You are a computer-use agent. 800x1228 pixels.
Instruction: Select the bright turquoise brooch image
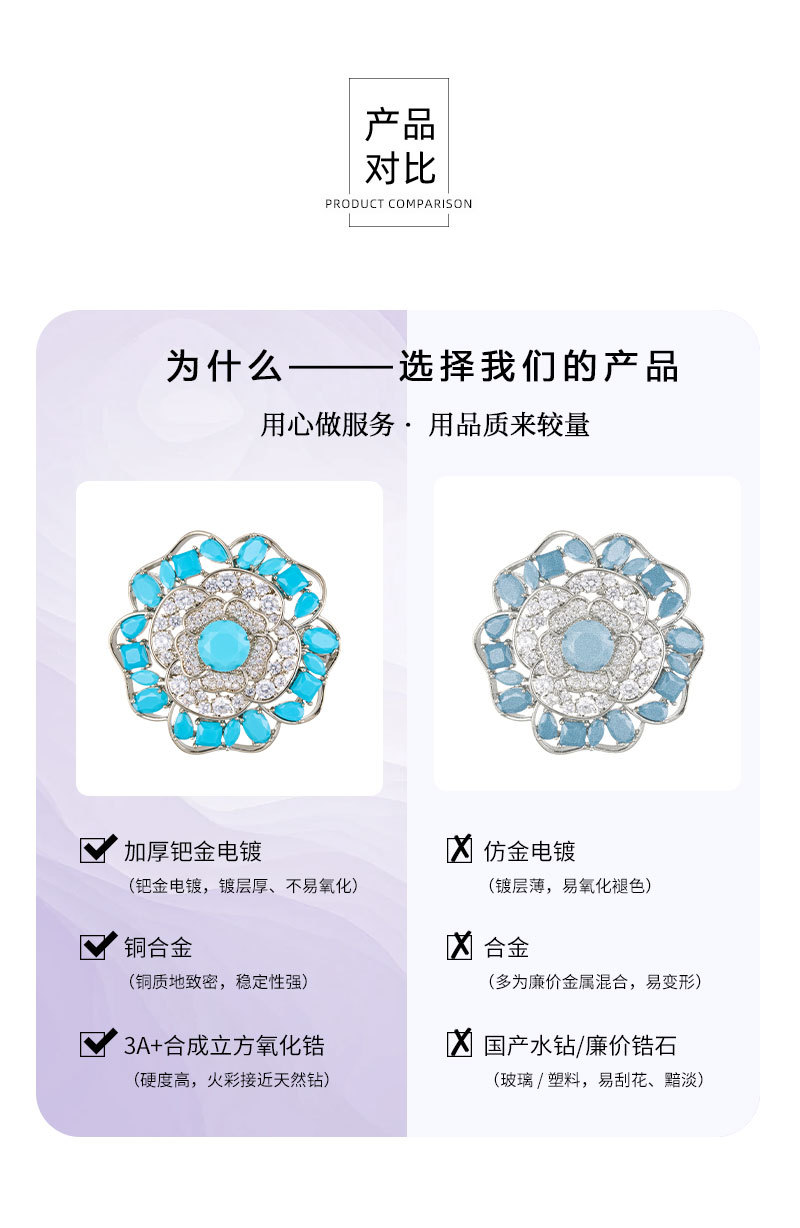230,638
